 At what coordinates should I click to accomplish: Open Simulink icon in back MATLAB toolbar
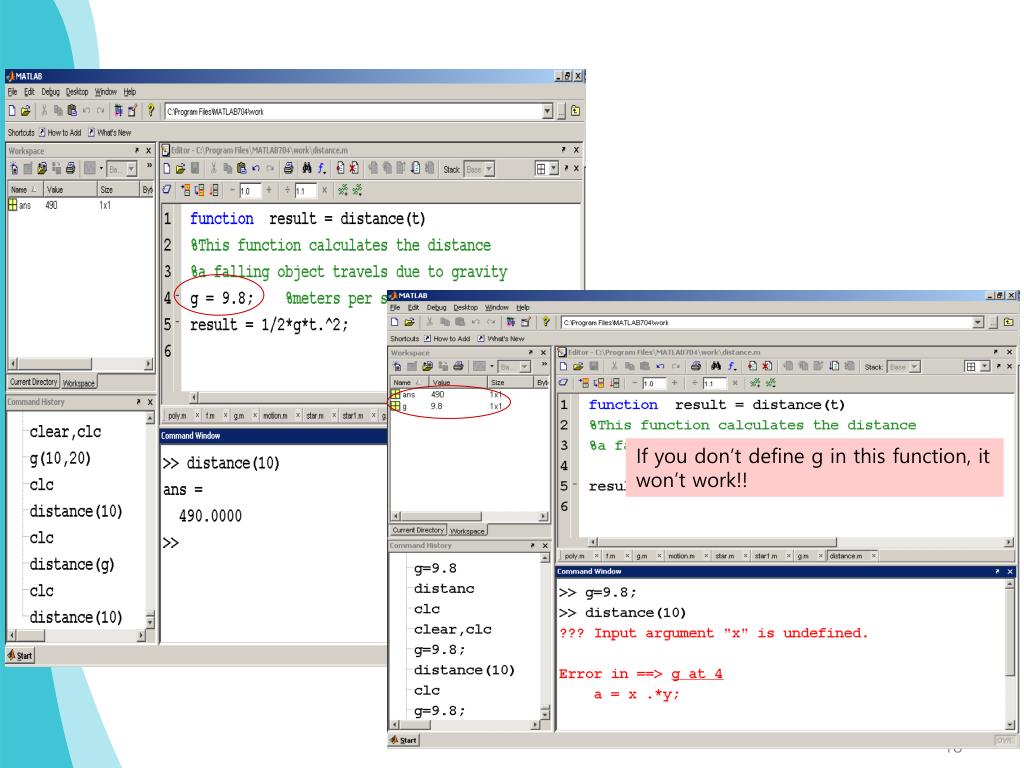118,111
